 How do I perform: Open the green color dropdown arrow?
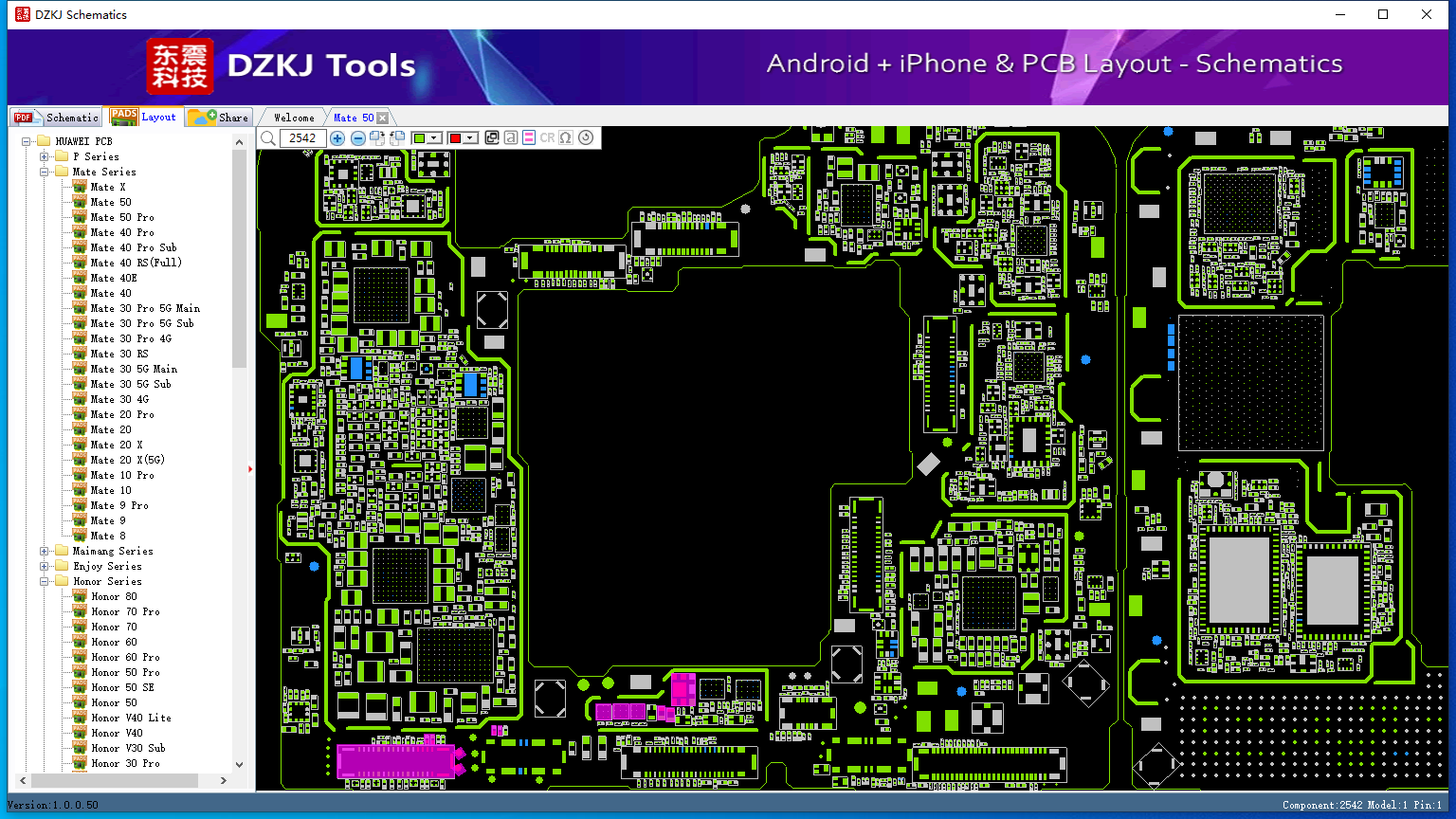click(435, 138)
